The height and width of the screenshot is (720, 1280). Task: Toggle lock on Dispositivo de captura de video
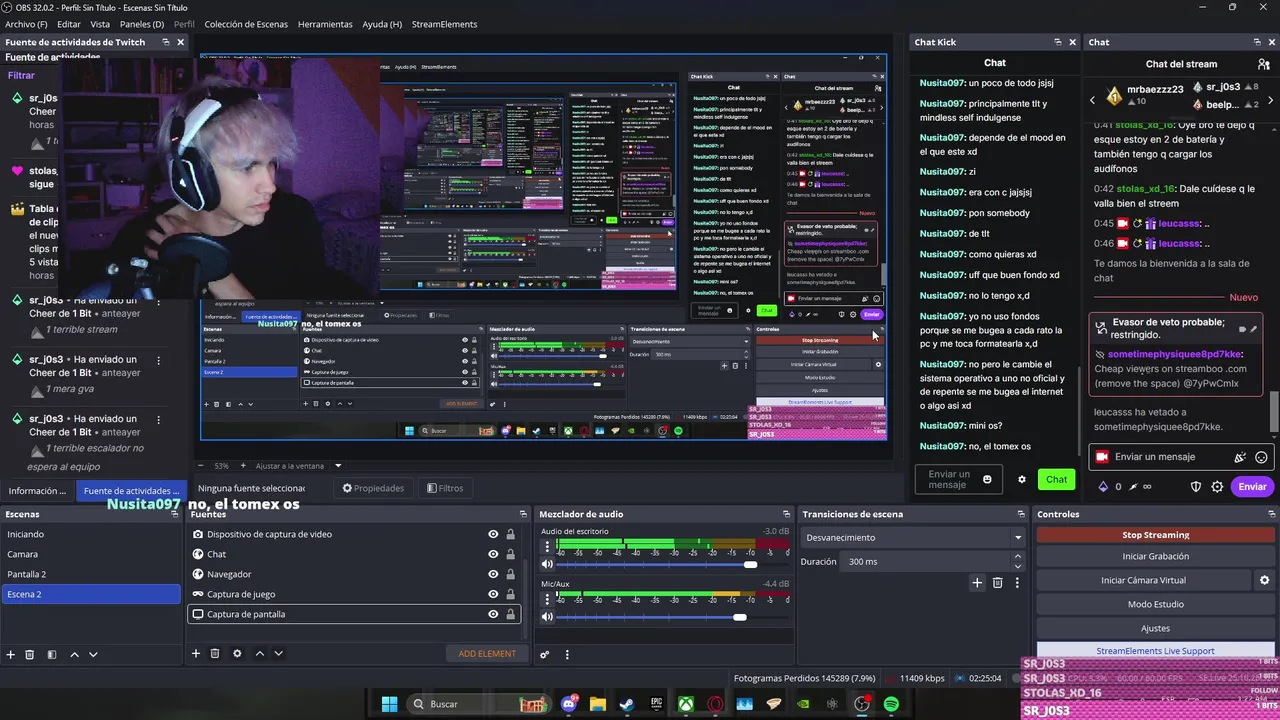[510, 534]
